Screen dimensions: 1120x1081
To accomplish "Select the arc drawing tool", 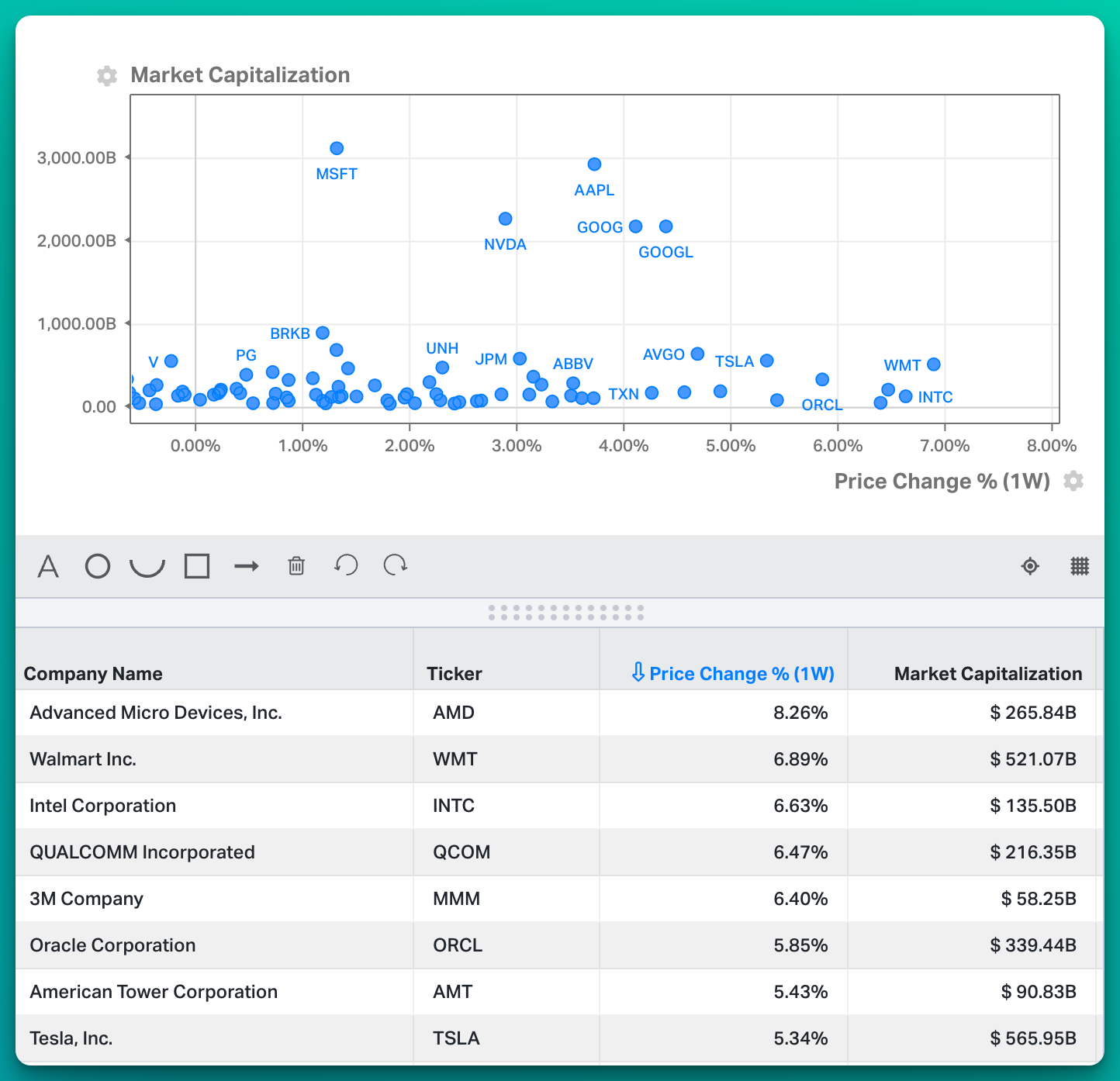I will coord(147,568).
